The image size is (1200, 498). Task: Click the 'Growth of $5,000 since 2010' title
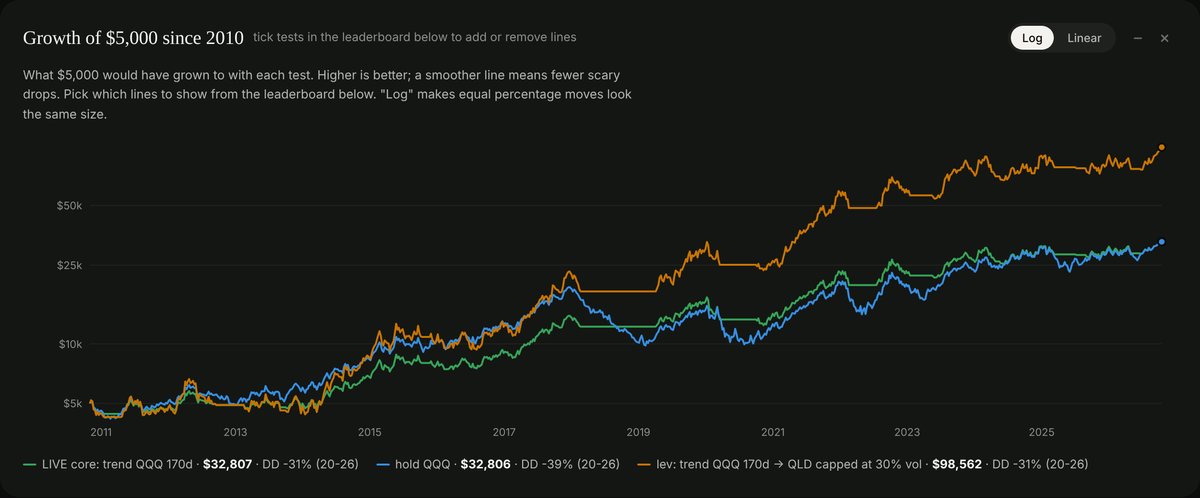pos(133,38)
